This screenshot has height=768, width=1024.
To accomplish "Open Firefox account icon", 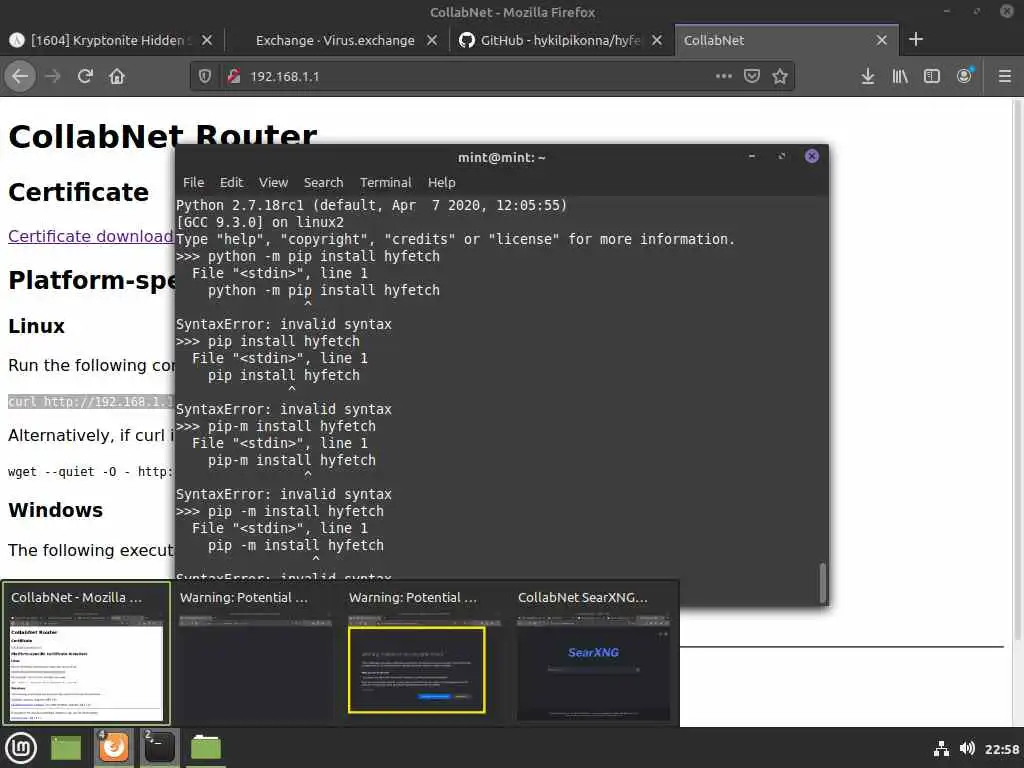I will pos(965,76).
